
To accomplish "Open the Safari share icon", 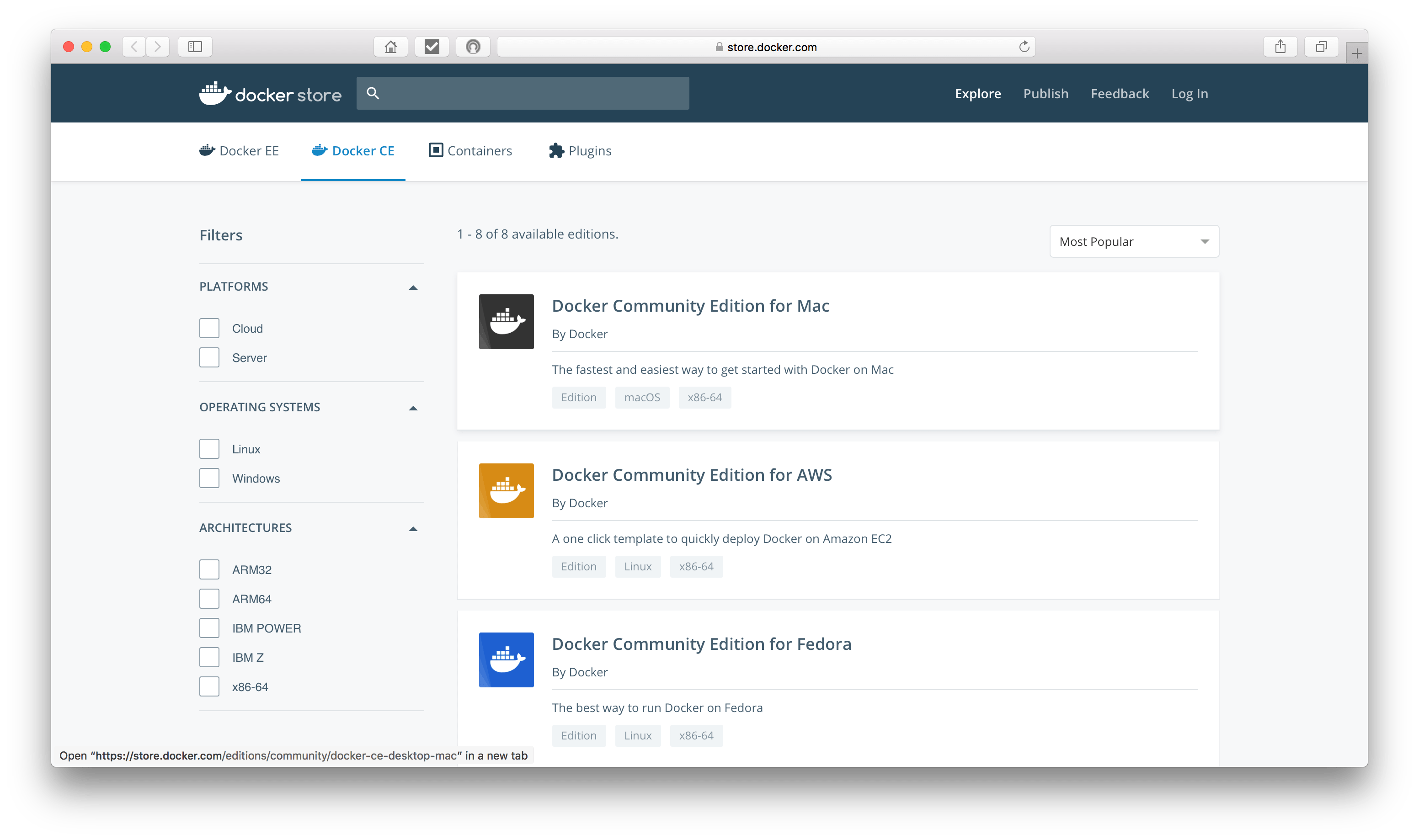I will (x=1280, y=47).
